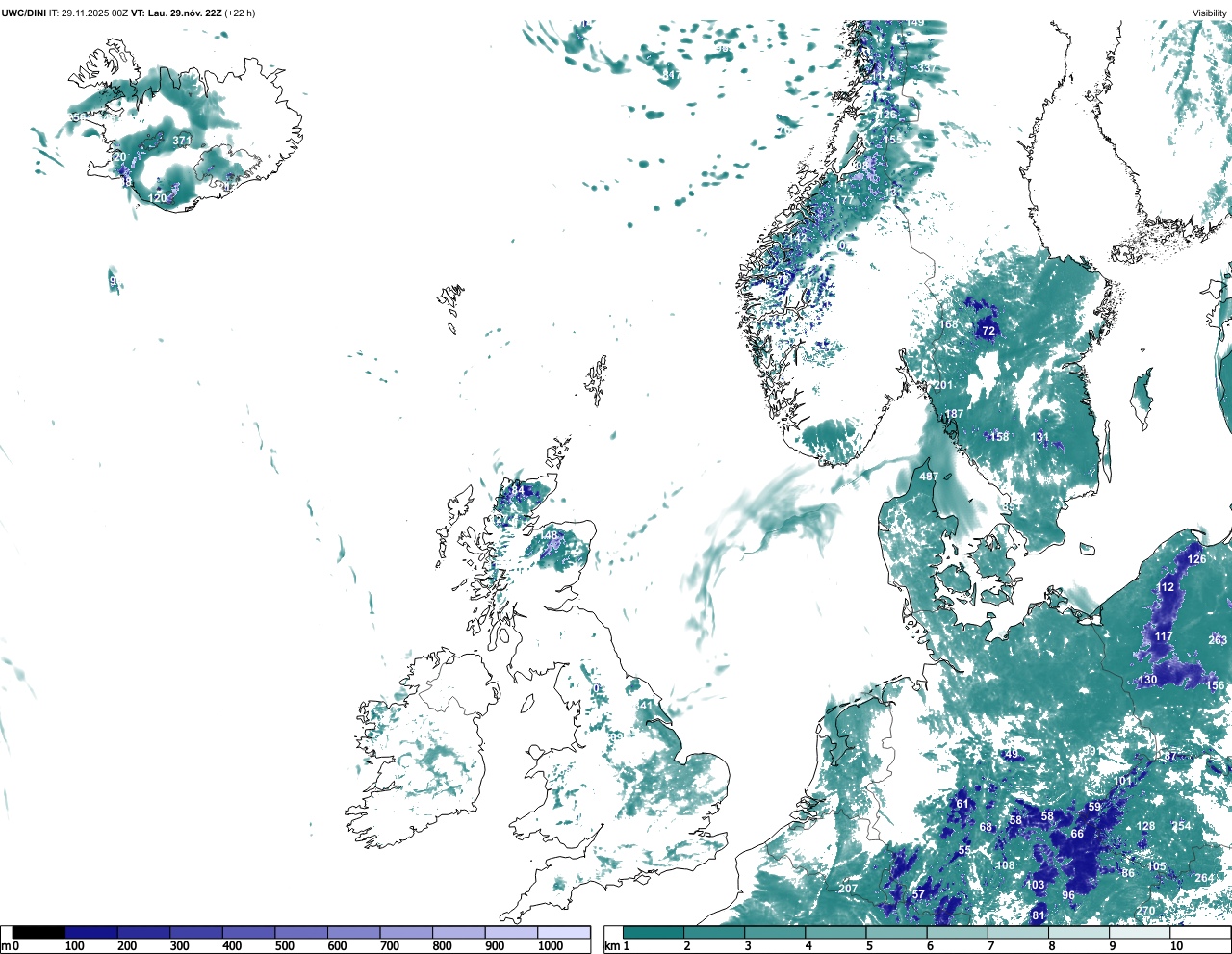
Task: Click the mid-purple 500–600 m legend segment
Action: 301,932
